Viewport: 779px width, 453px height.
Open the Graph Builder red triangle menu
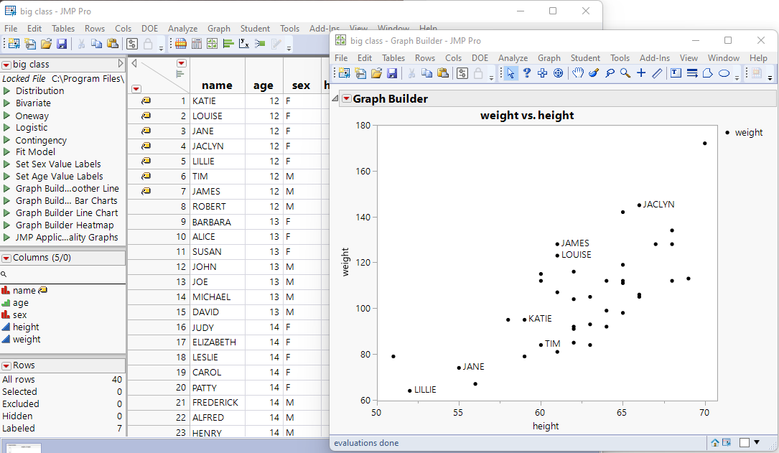click(347, 99)
